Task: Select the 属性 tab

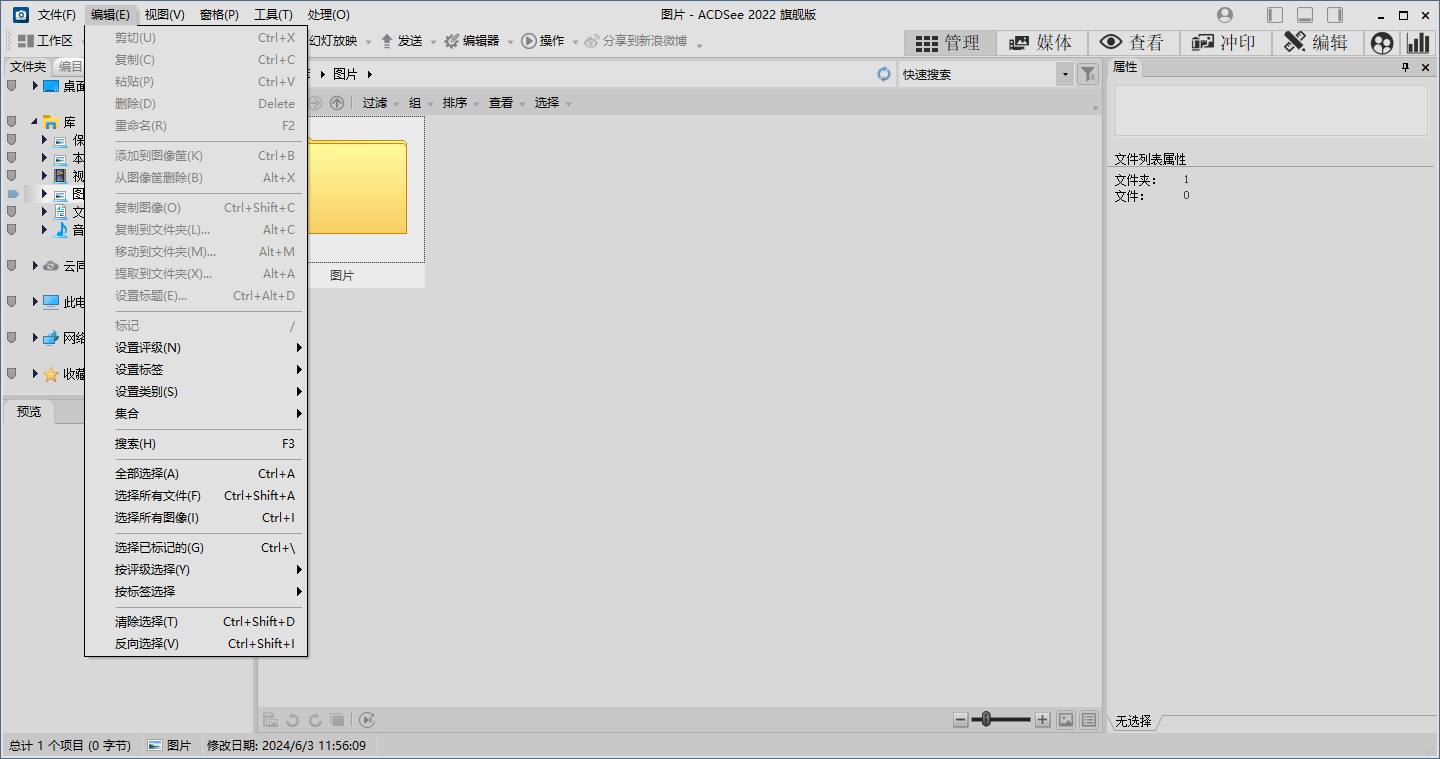Action: tap(1125, 67)
